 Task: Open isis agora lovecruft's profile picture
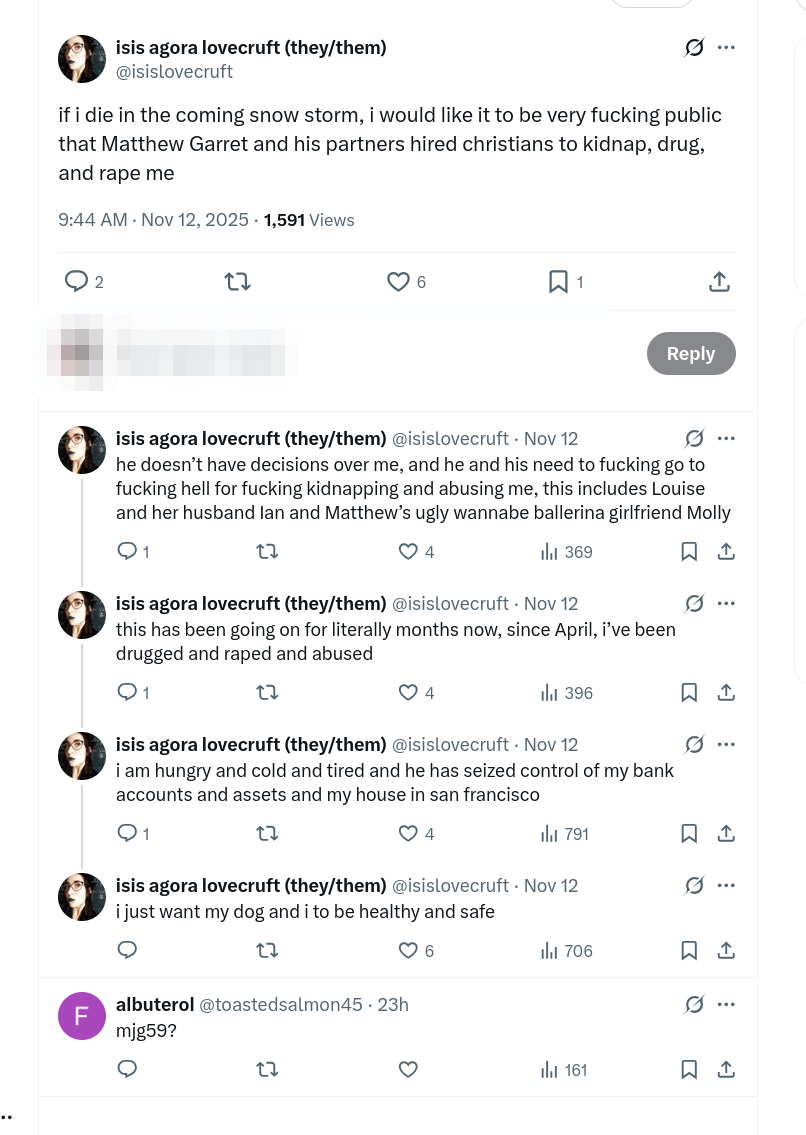coord(81,59)
